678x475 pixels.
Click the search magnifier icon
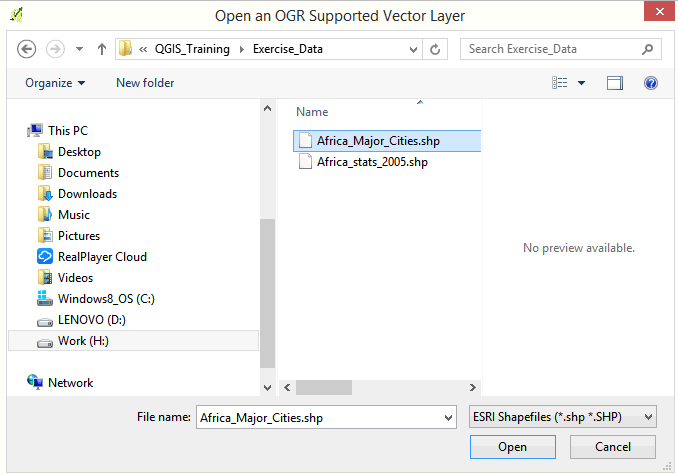pyautogui.click(x=647, y=49)
